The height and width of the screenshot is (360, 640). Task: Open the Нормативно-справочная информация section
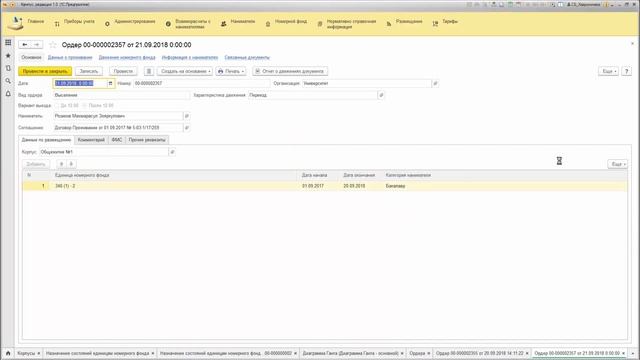pos(347,24)
